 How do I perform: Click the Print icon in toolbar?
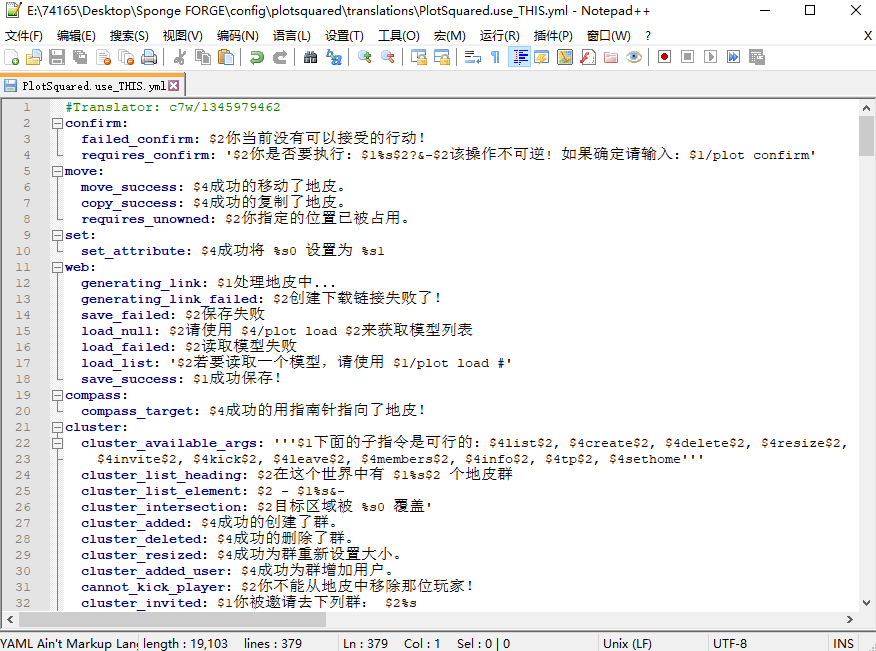tap(148, 57)
